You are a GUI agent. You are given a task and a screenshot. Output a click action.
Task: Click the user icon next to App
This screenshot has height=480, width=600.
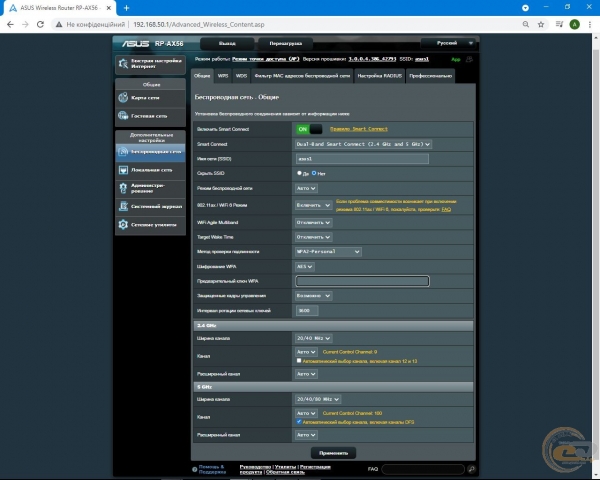coord(469,59)
